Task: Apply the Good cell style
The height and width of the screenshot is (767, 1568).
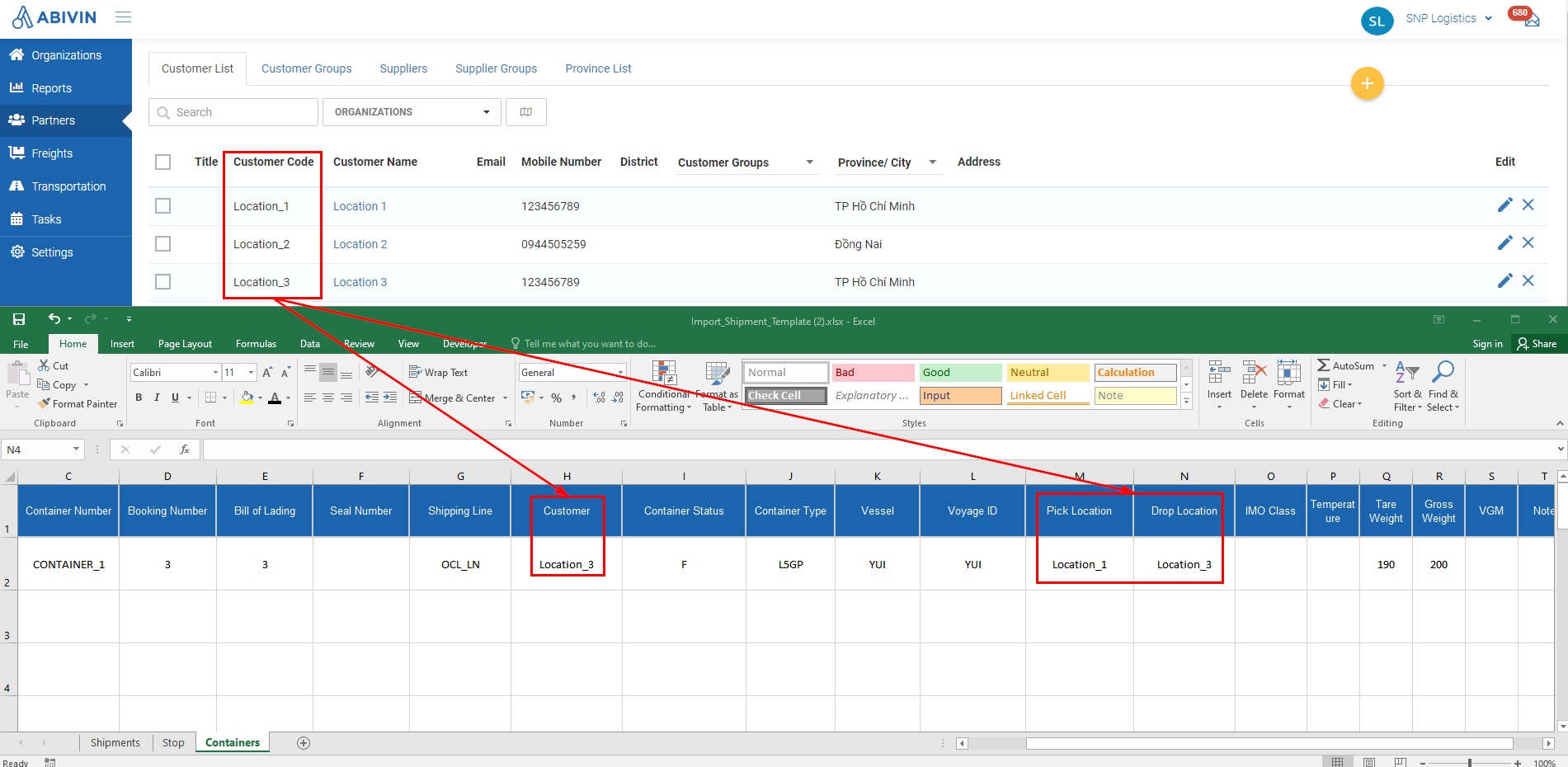Action: tap(960, 373)
